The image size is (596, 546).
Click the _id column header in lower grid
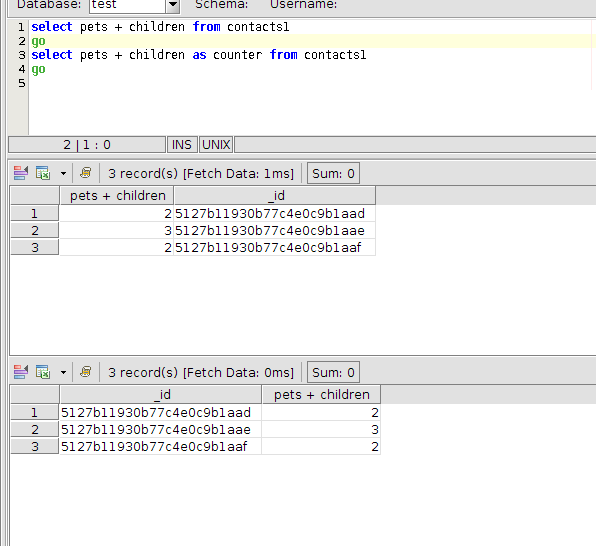(161, 394)
